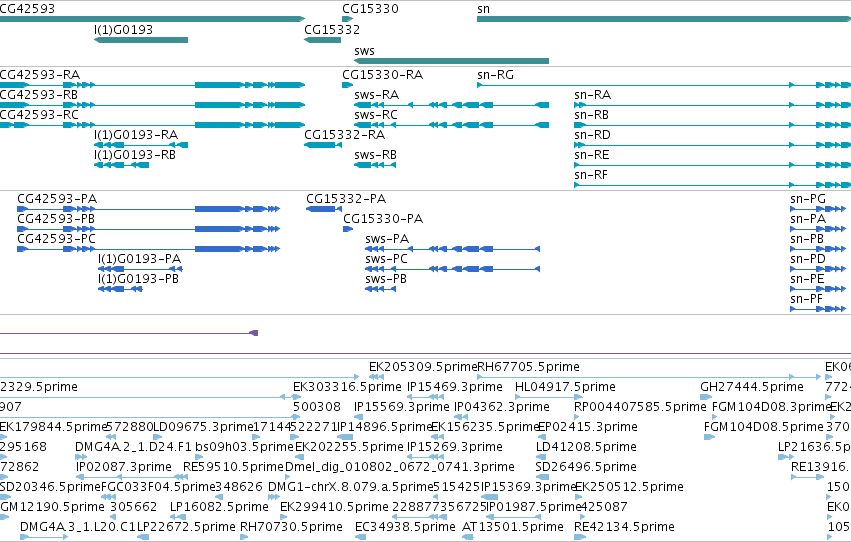Select the CG42593 gene label
Viewport: 851px width, 542px height.
point(27,9)
